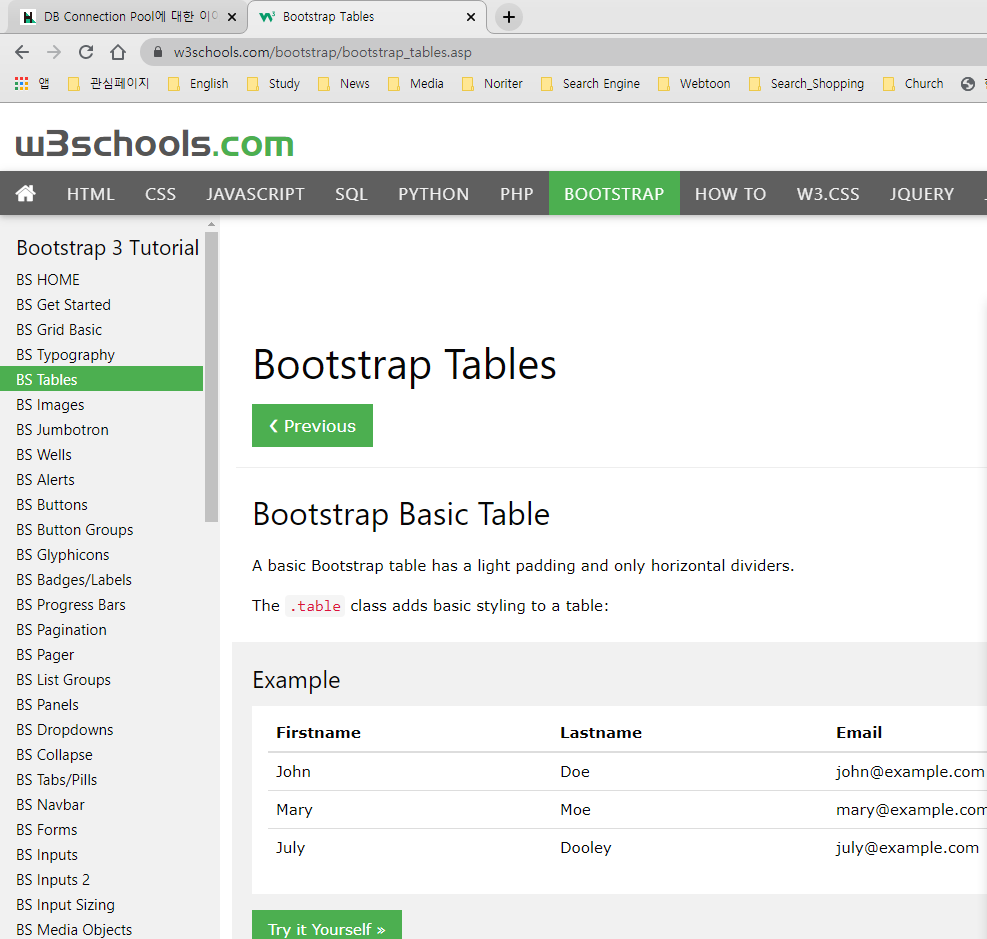This screenshot has height=939, width=987.
Task: Open the CSS tutorial menu
Action: (x=161, y=193)
